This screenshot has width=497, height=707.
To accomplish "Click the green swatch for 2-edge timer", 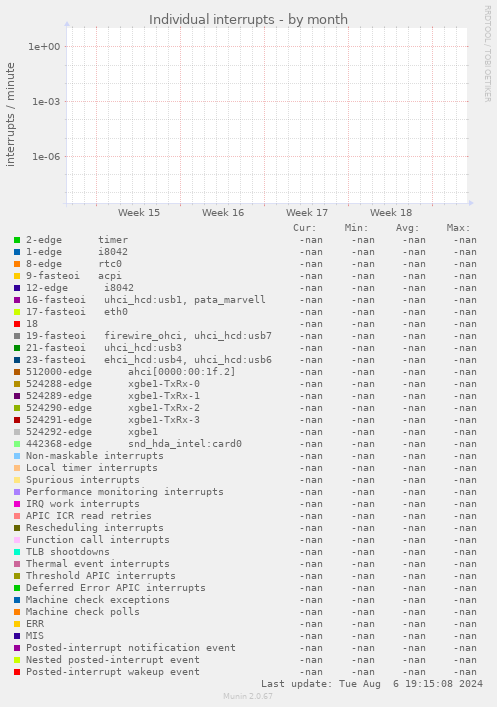I will (17, 240).
